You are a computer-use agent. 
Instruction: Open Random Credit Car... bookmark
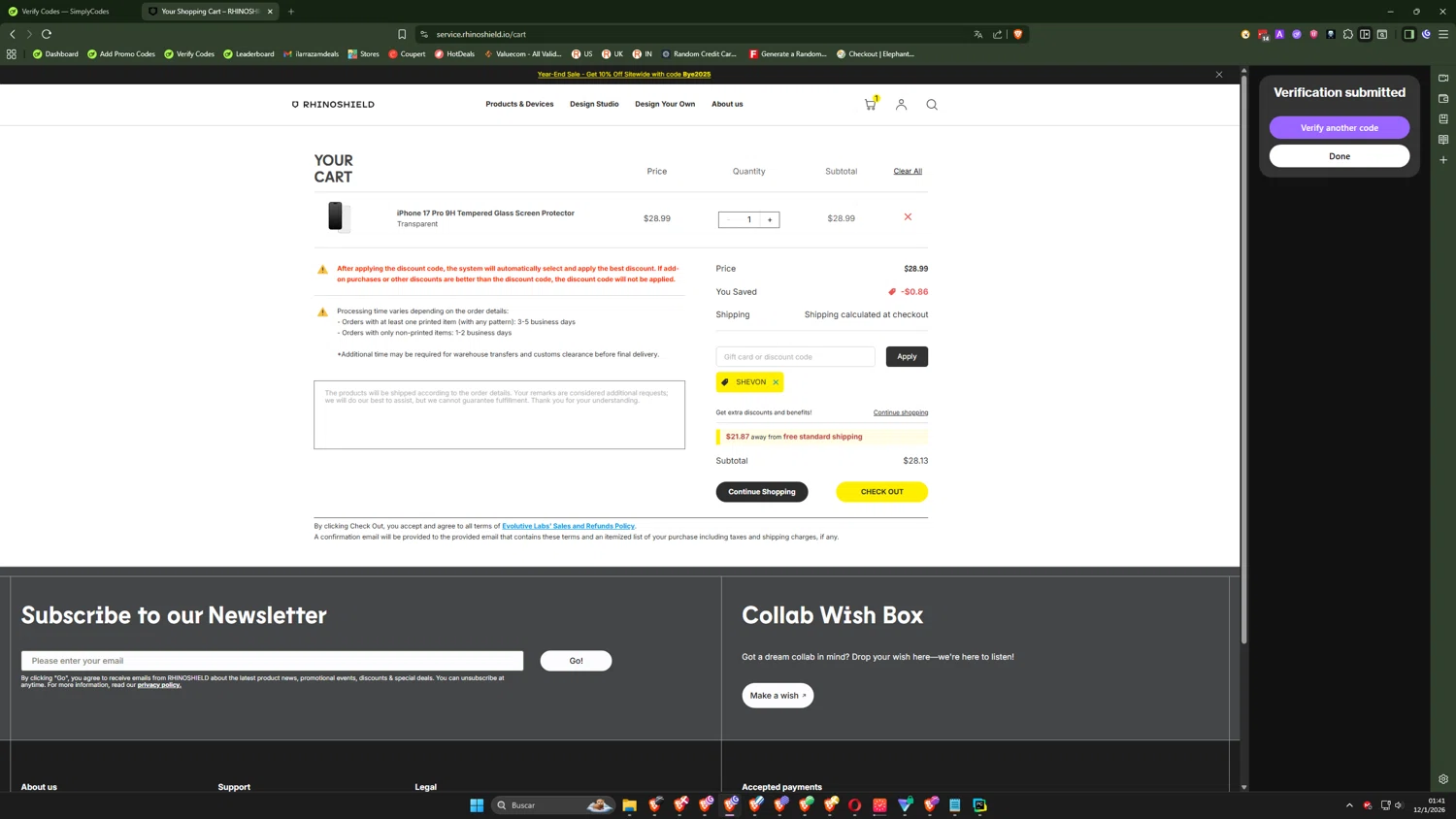point(699,54)
